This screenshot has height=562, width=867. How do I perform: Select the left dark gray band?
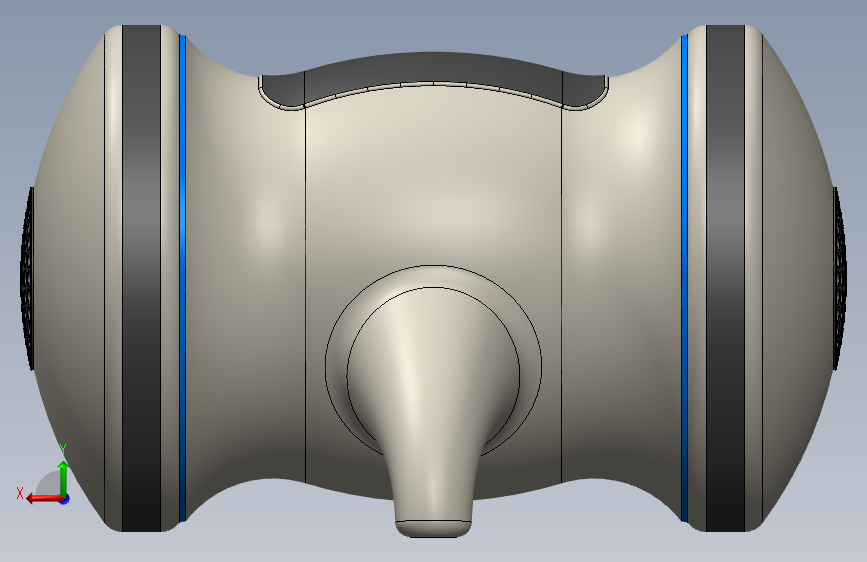142,278
